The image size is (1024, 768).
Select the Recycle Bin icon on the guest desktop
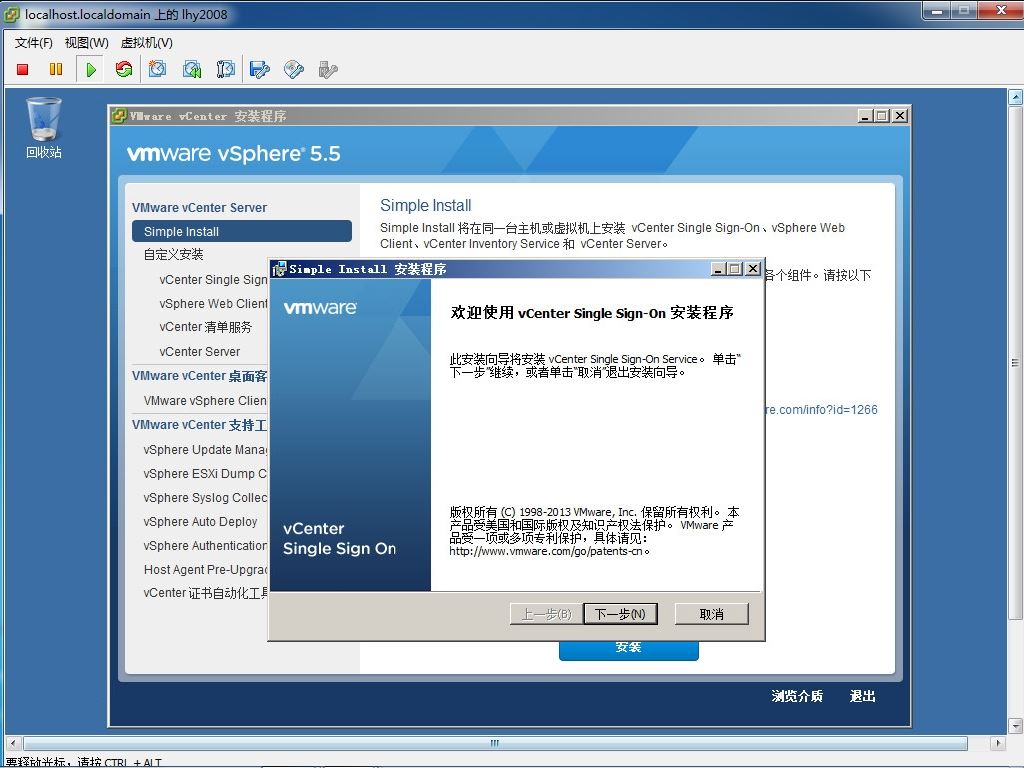44,127
